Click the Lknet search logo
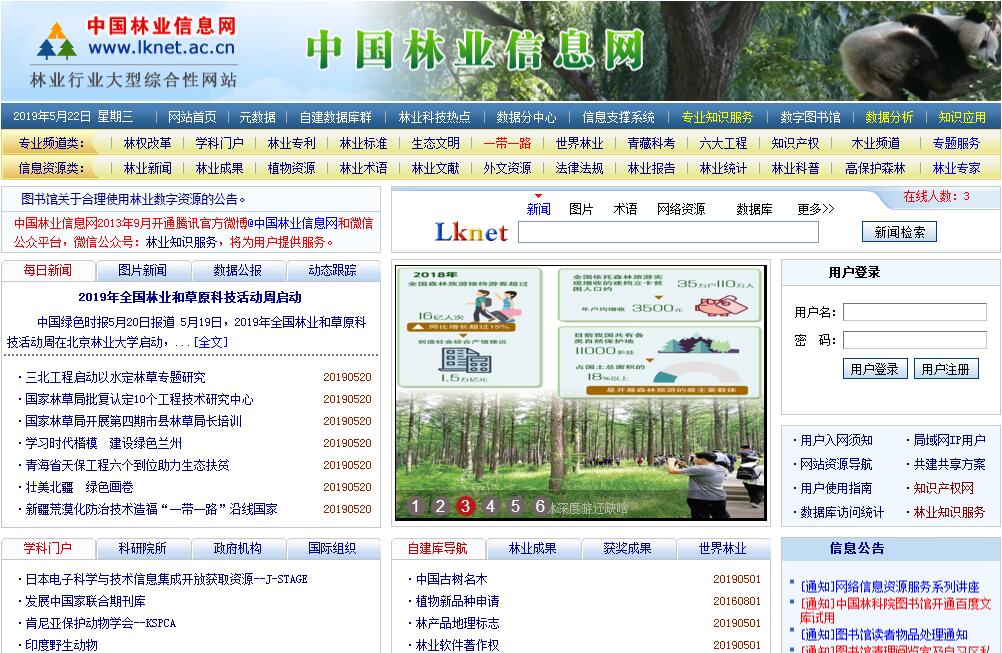This screenshot has width=1002, height=653. [x=471, y=232]
